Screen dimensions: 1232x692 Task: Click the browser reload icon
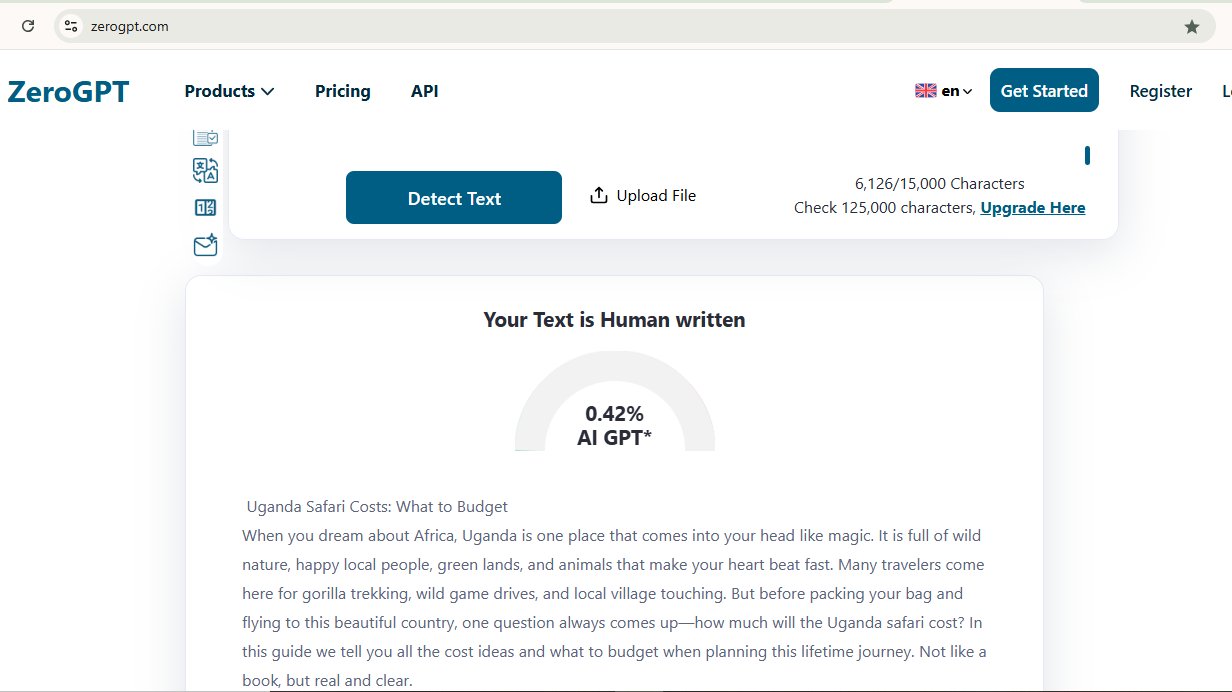28,27
